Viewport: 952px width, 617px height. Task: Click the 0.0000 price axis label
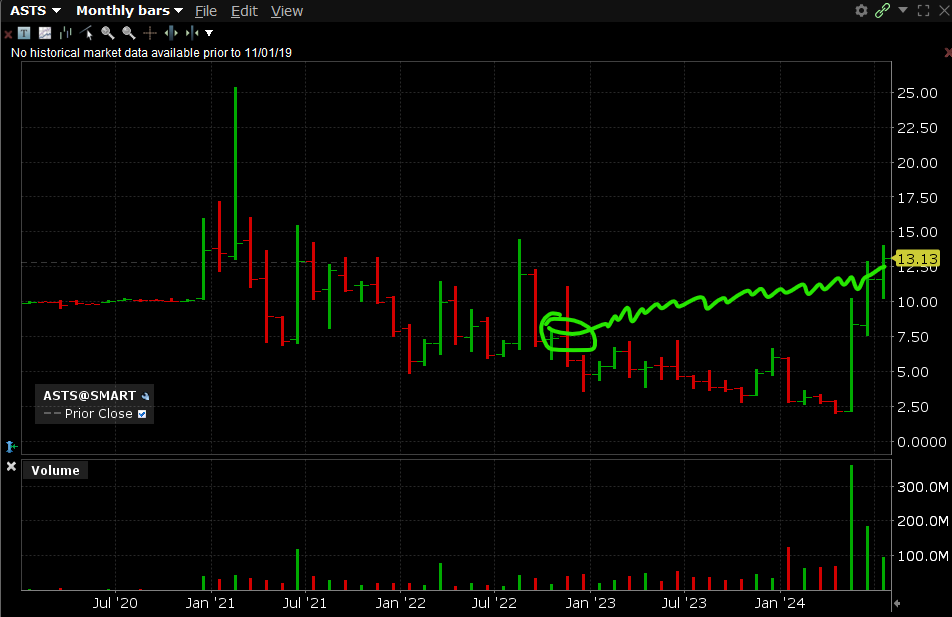click(x=922, y=442)
